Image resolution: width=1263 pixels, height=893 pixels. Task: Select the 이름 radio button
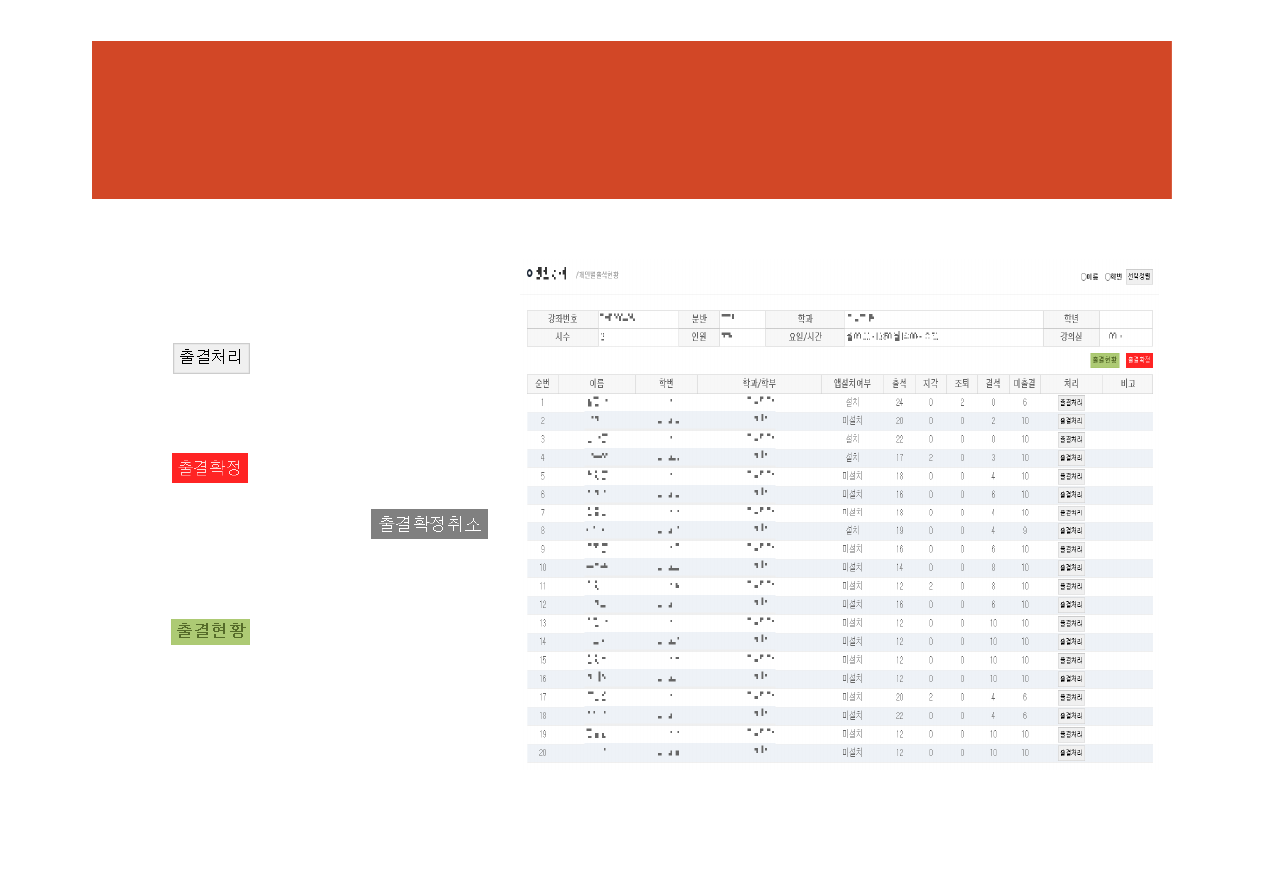coord(1083,277)
